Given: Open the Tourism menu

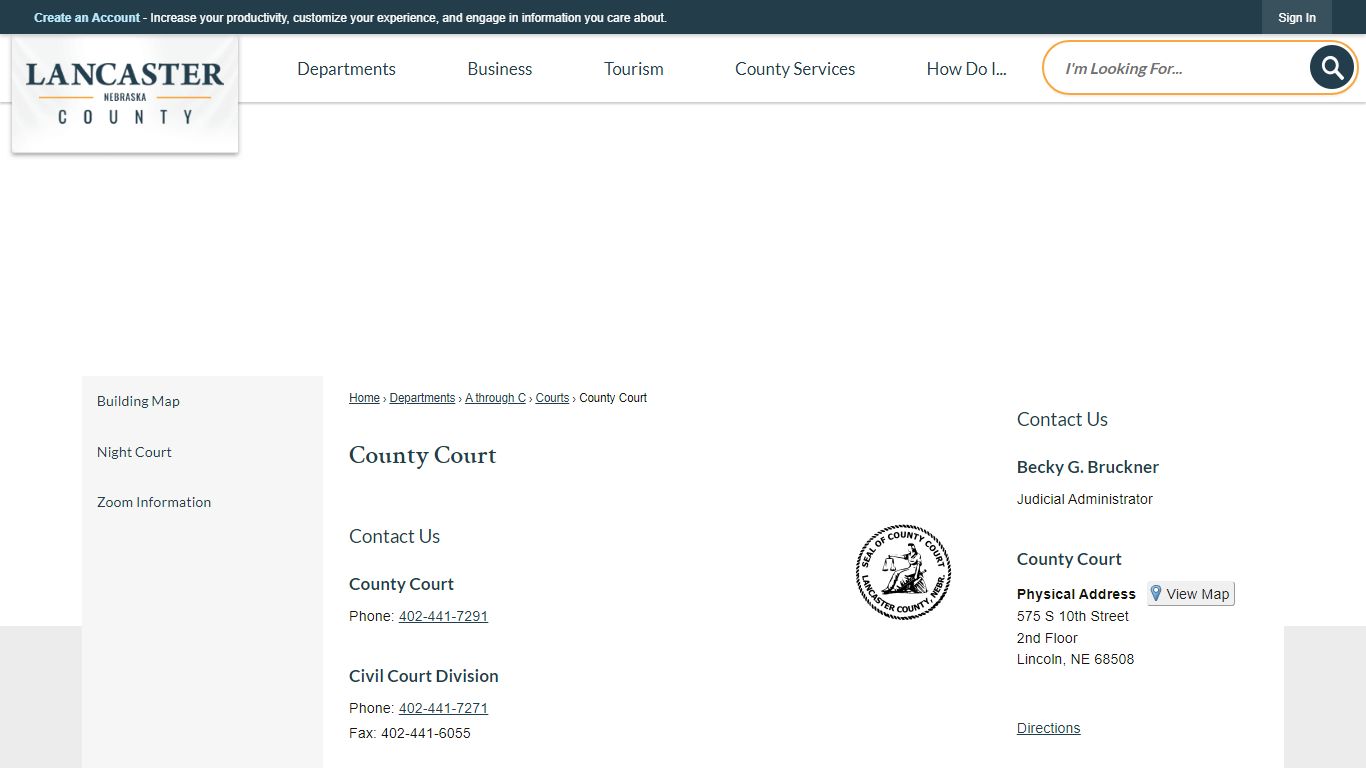Looking at the screenshot, I should 634,69.
